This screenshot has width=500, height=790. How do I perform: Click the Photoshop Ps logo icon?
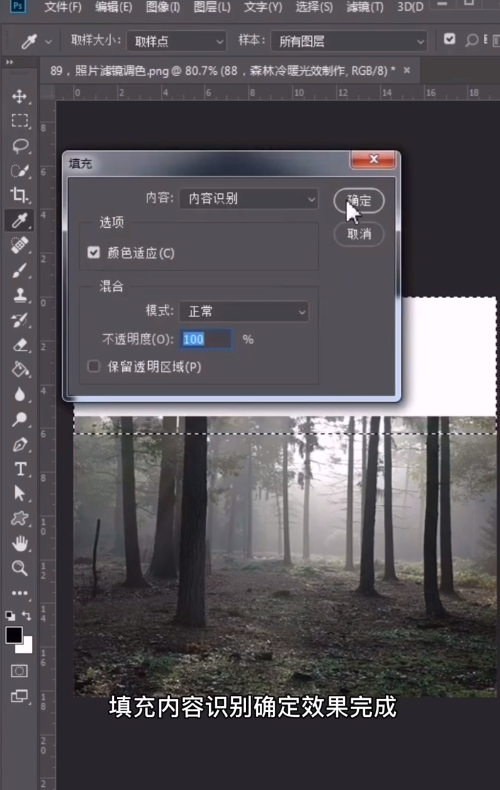[x=18, y=6]
